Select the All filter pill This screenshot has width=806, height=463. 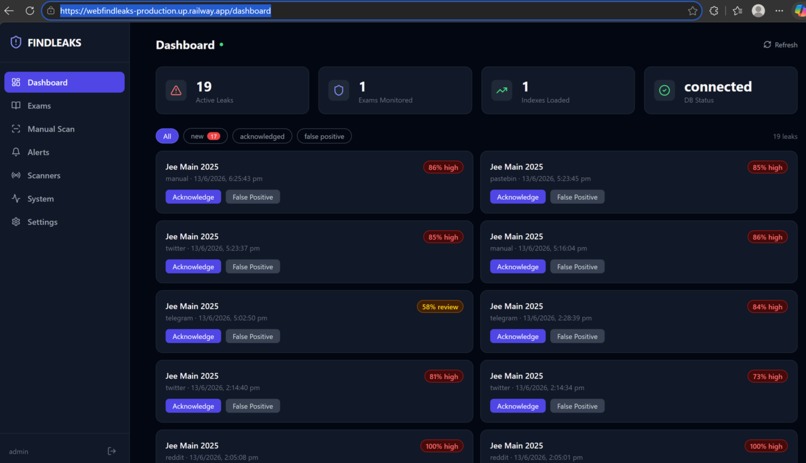point(167,136)
